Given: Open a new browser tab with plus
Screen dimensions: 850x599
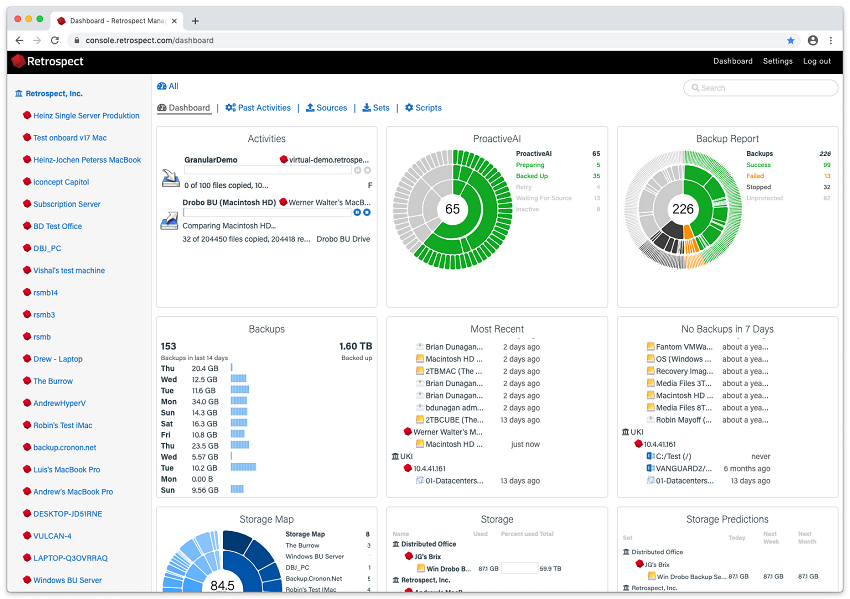Looking at the screenshot, I should click(x=195, y=20).
